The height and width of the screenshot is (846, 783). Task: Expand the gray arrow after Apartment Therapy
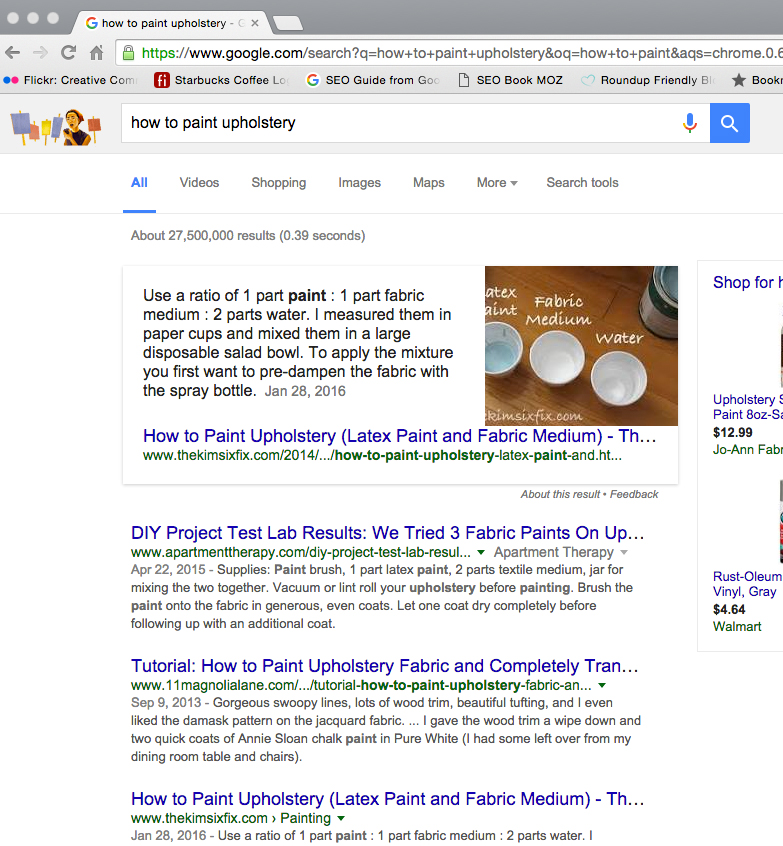624,552
